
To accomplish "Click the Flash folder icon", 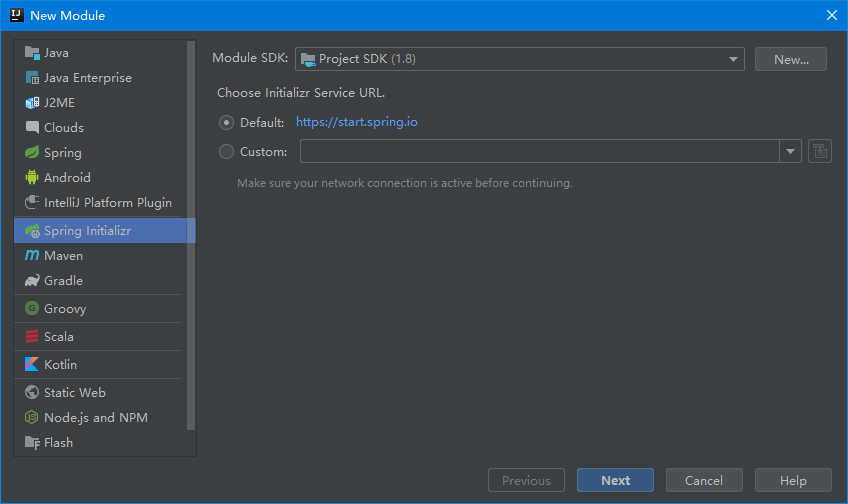I will (32, 442).
